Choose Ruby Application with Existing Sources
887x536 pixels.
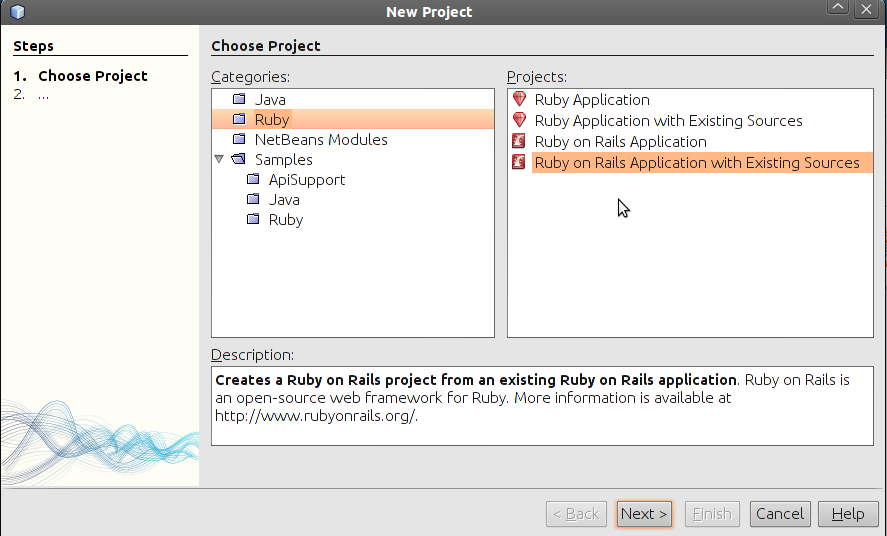coord(668,121)
